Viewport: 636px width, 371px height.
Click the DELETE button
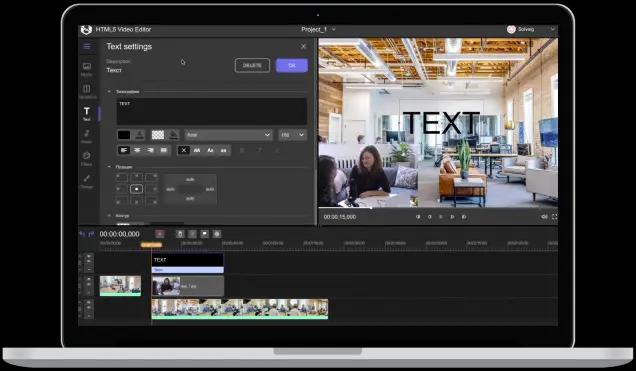[x=252, y=65]
